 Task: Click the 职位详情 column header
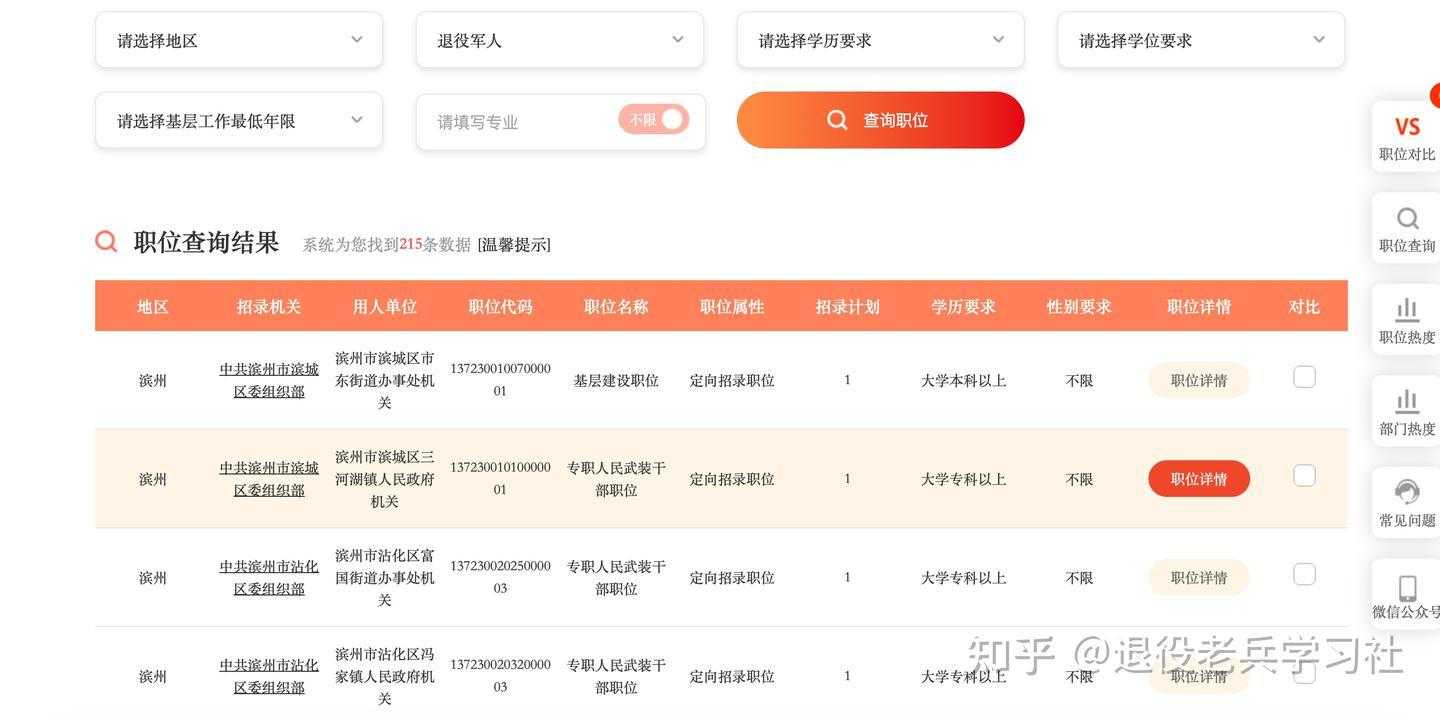coord(1199,307)
